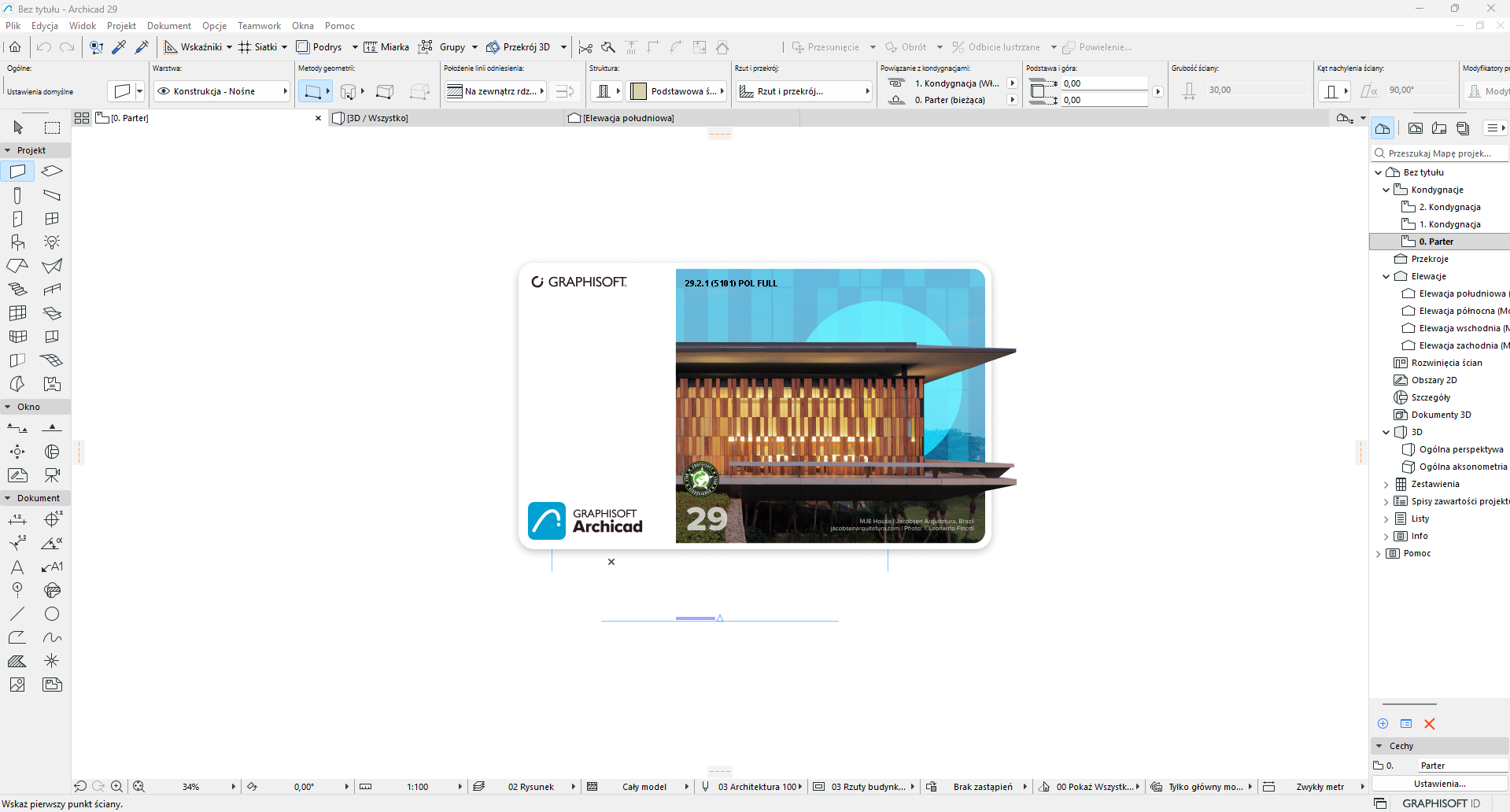1510x812 pixels.
Task: Select the Object (chair) tool
Action: tap(17, 242)
